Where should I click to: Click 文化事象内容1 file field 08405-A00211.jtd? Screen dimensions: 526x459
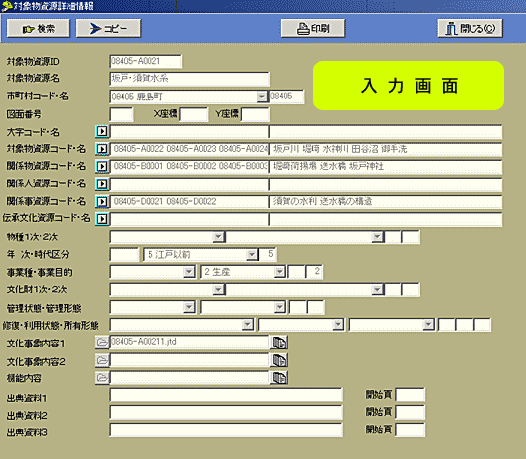pyautogui.click(x=190, y=342)
